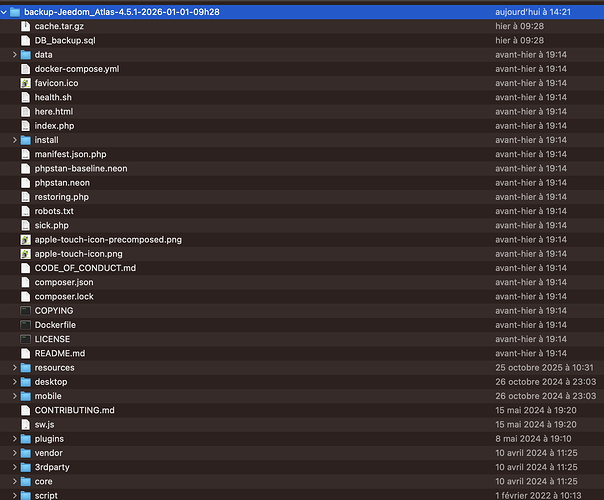Select the robots.txt file name
The width and height of the screenshot is (604, 500).
click(x=54, y=211)
